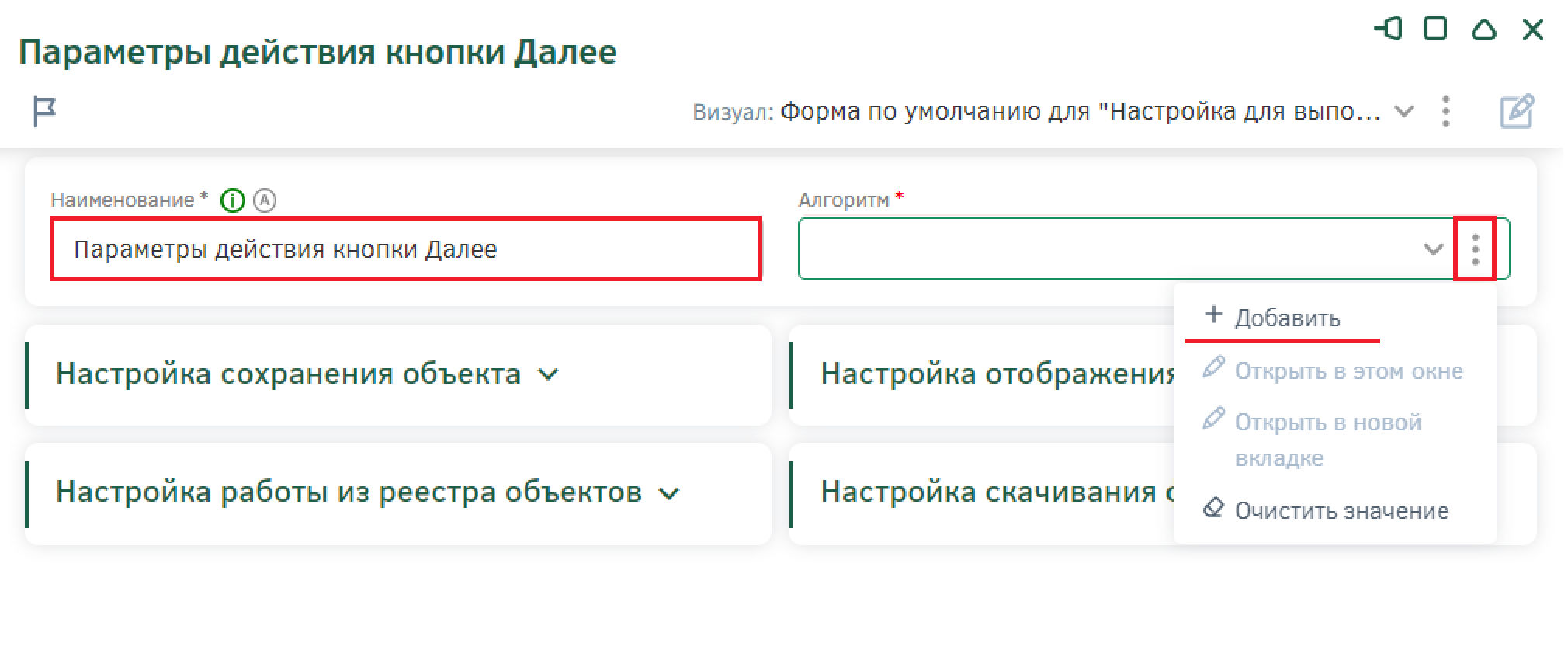Click the green info icon near Наименование
1568x668 pixels.
[233, 200]
